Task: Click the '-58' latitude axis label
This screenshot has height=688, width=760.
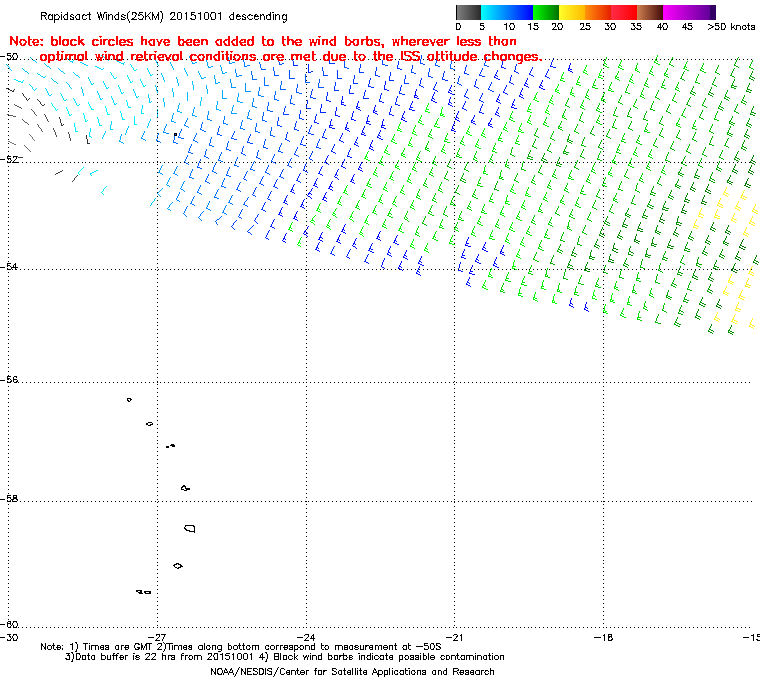Action: (x=9, y=498)
